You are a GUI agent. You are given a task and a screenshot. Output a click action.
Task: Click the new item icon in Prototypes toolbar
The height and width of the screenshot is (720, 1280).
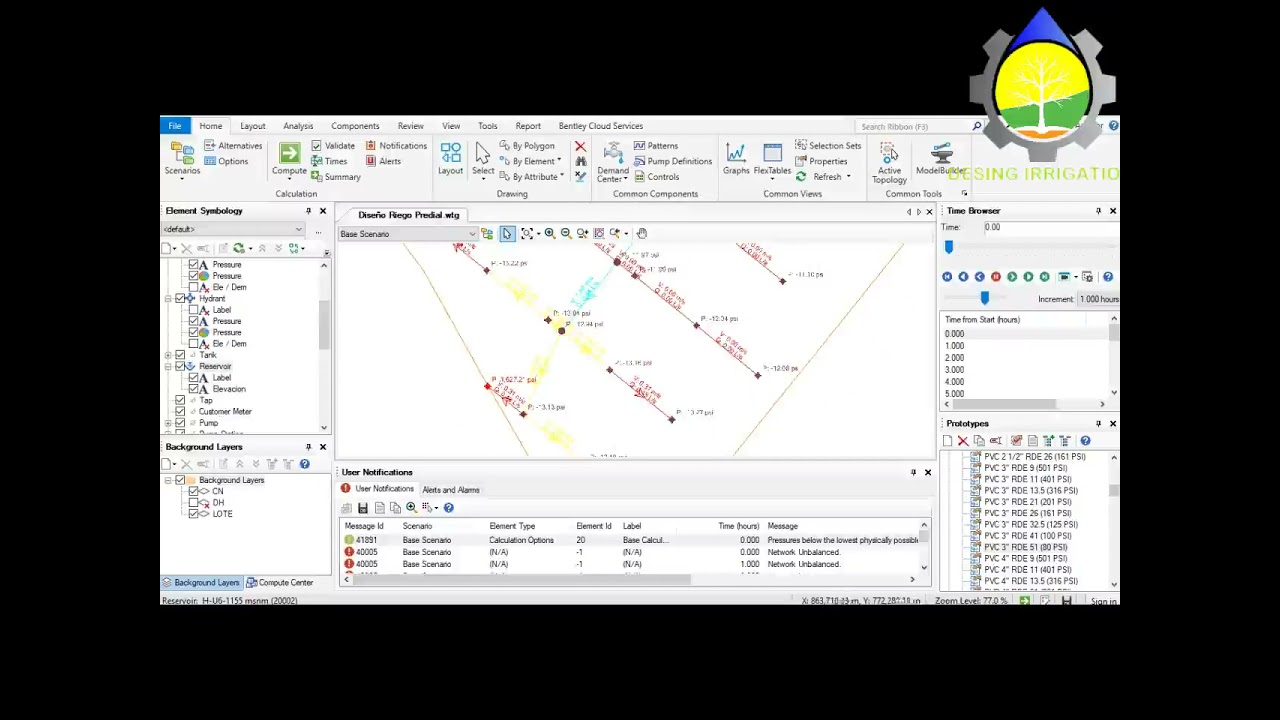[947, 440]
